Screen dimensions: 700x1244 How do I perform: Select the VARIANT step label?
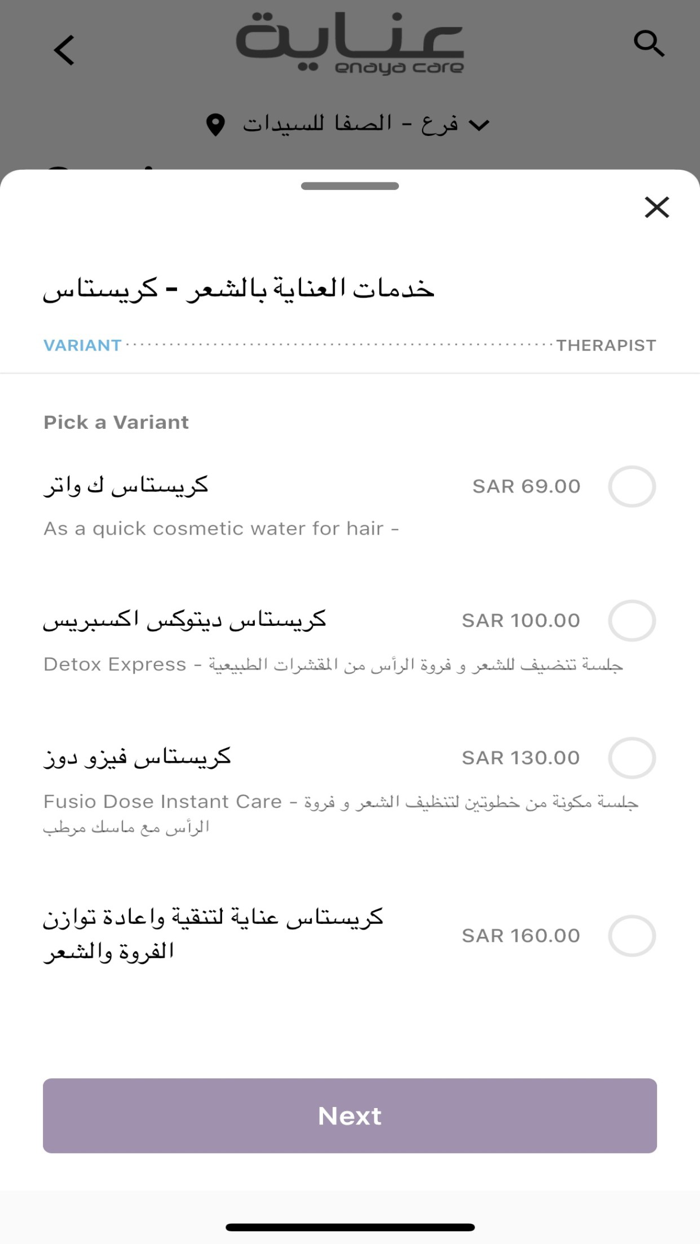(82, 345)
